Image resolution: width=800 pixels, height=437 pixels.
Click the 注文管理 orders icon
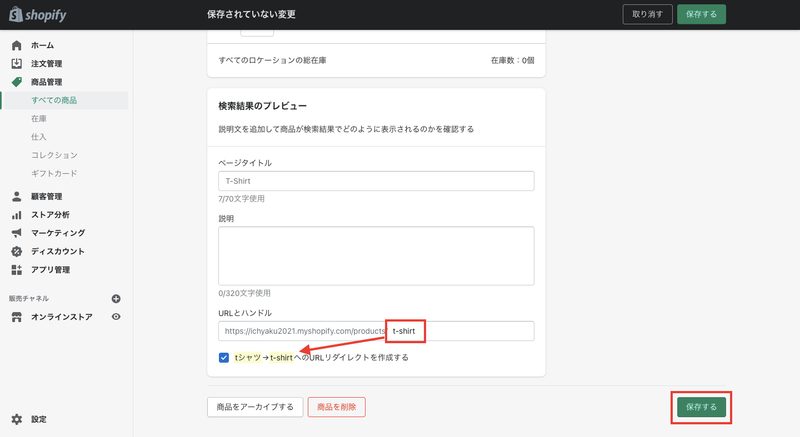16,64
